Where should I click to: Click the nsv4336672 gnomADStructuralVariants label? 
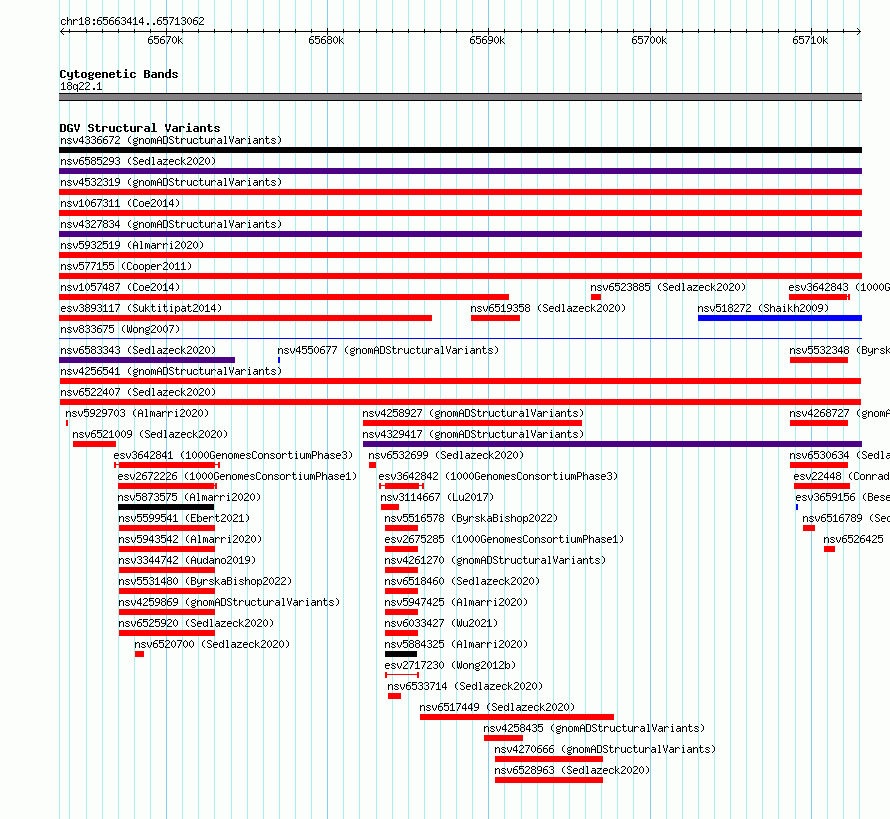[171, 140]
